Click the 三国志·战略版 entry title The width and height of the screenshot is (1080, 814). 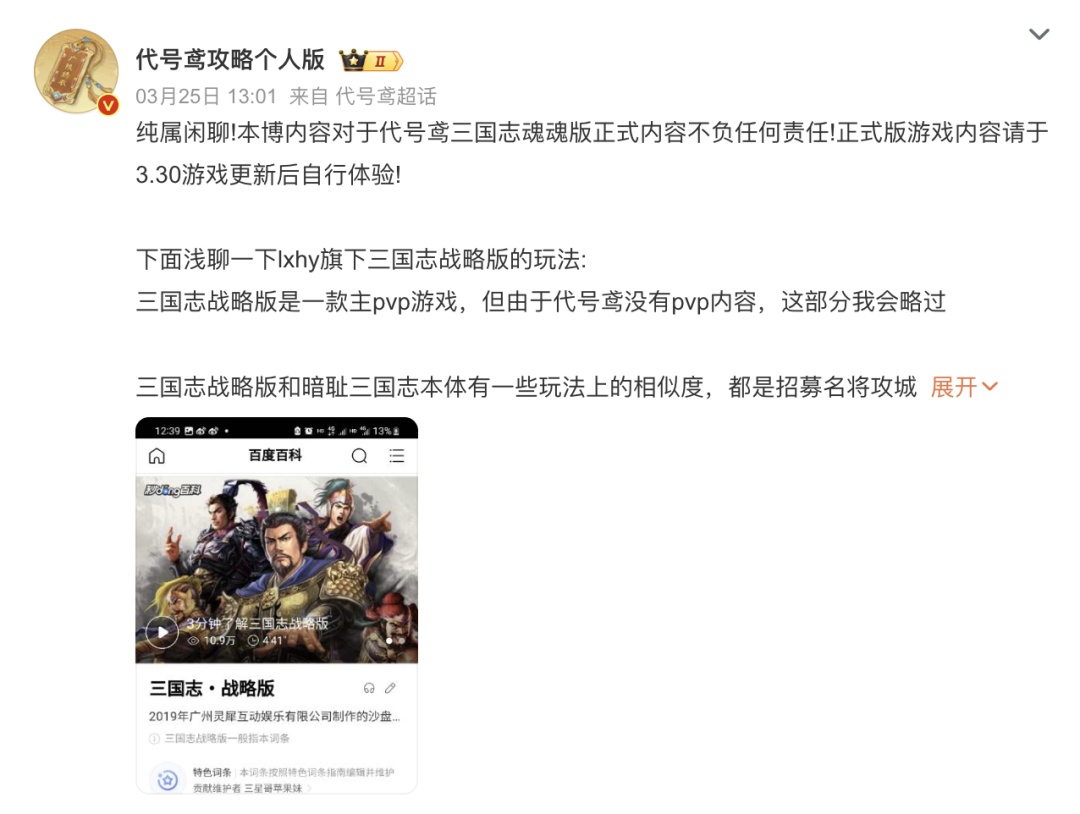click(x=212, y=688)
